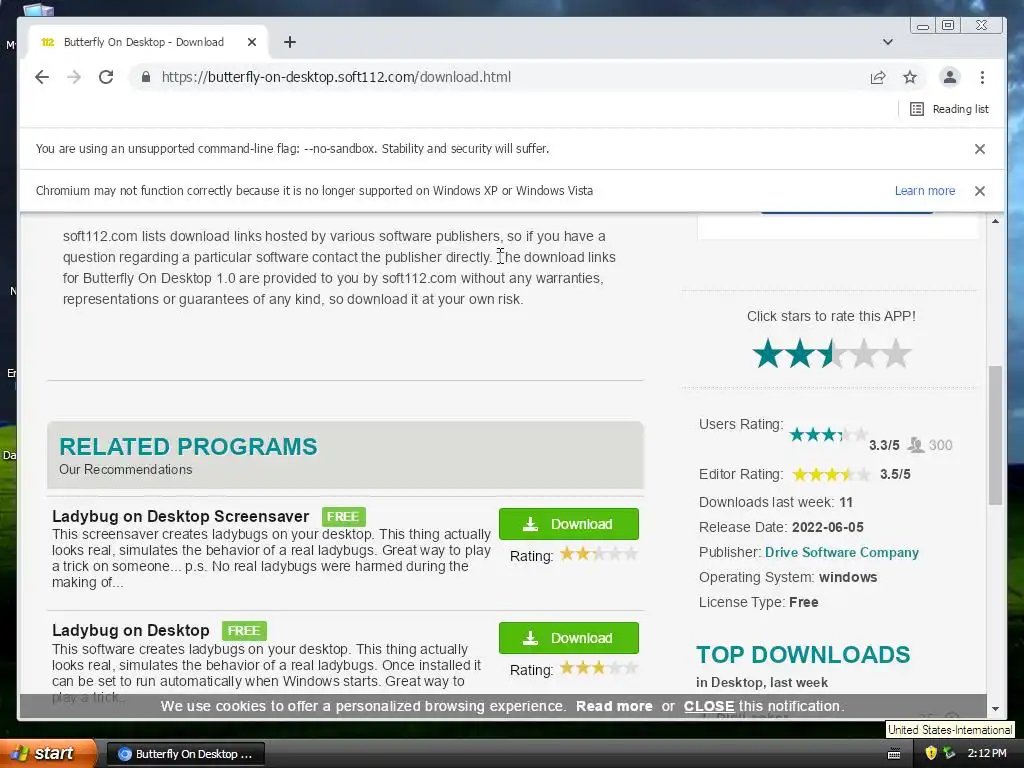Click the network connection tray icon
1024x768 pixels.
[x=949, y=753]
